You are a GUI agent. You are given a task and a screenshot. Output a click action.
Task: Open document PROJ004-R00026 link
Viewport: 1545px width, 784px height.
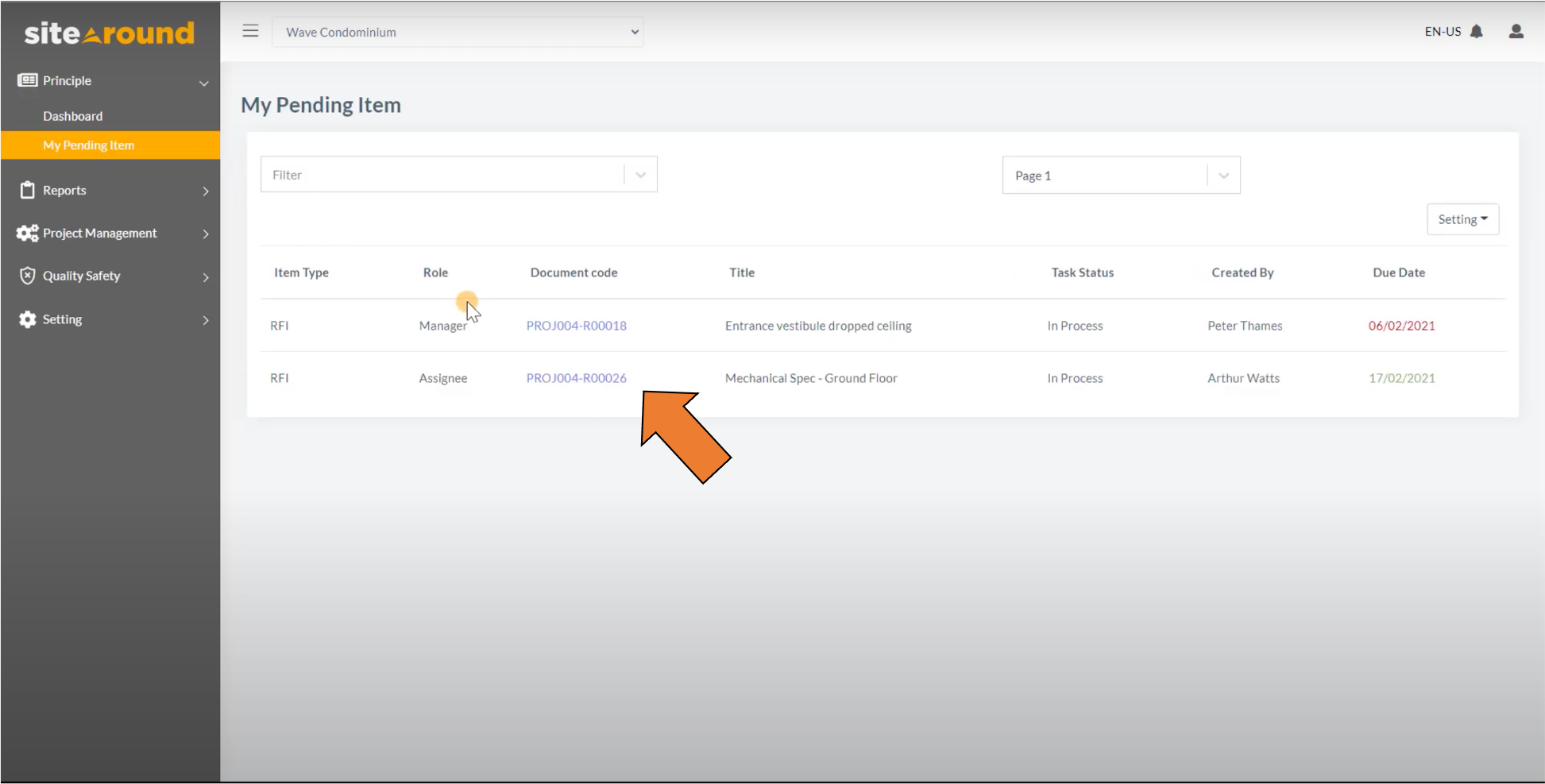pyautogui.click(x=576, y=378)
